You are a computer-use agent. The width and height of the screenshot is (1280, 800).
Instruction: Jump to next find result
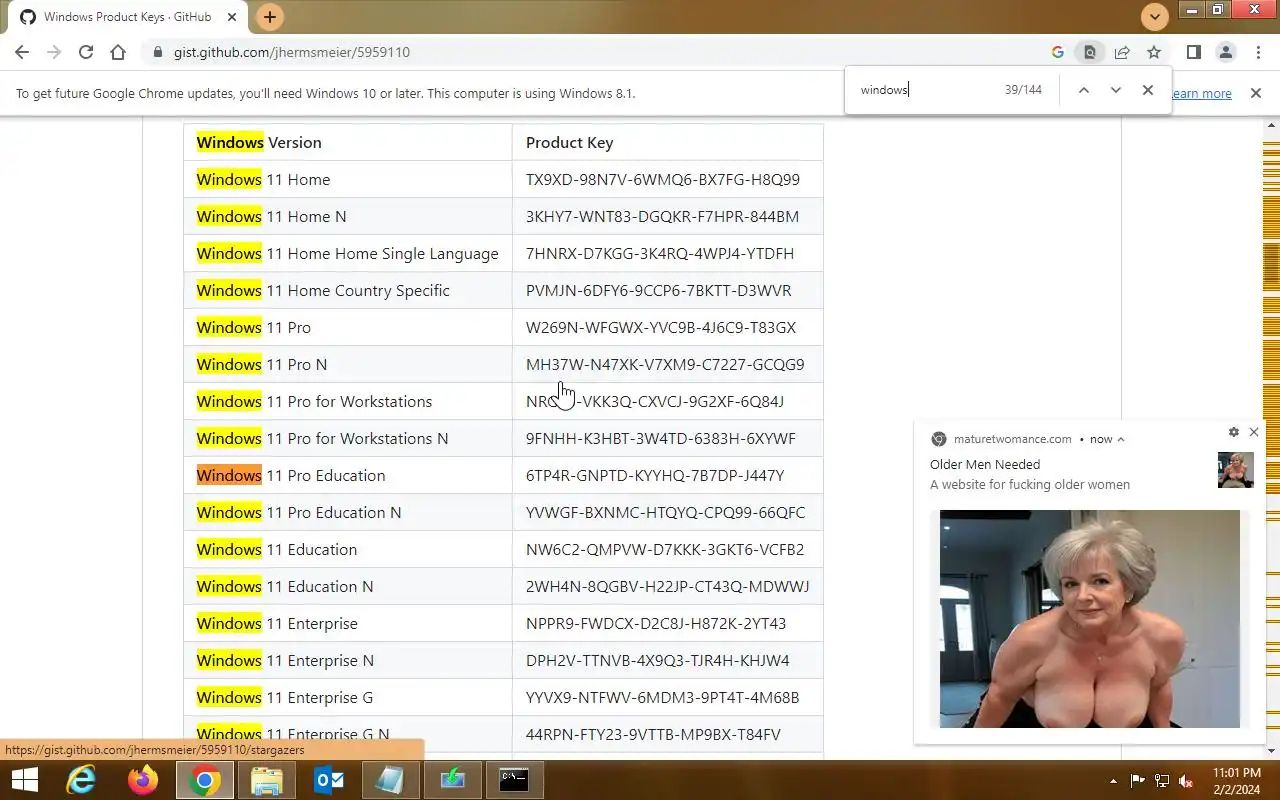coord(1115,90)
